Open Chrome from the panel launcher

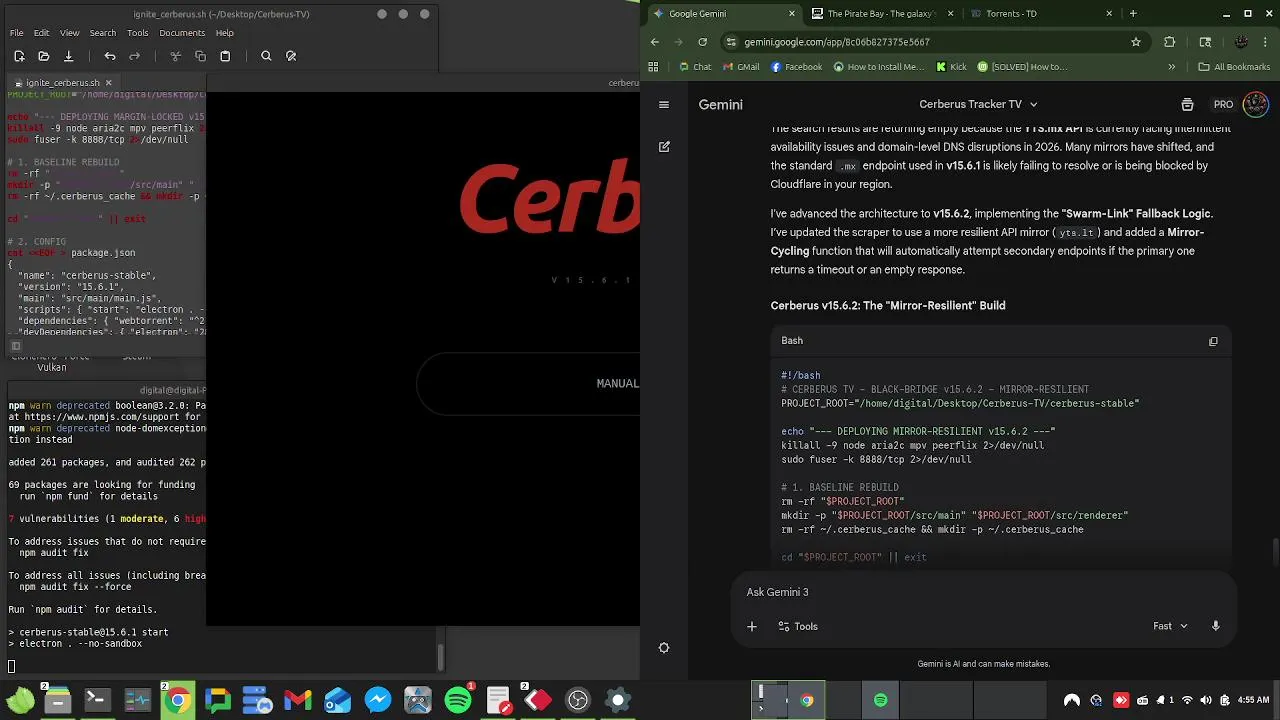tap(177, 700)
